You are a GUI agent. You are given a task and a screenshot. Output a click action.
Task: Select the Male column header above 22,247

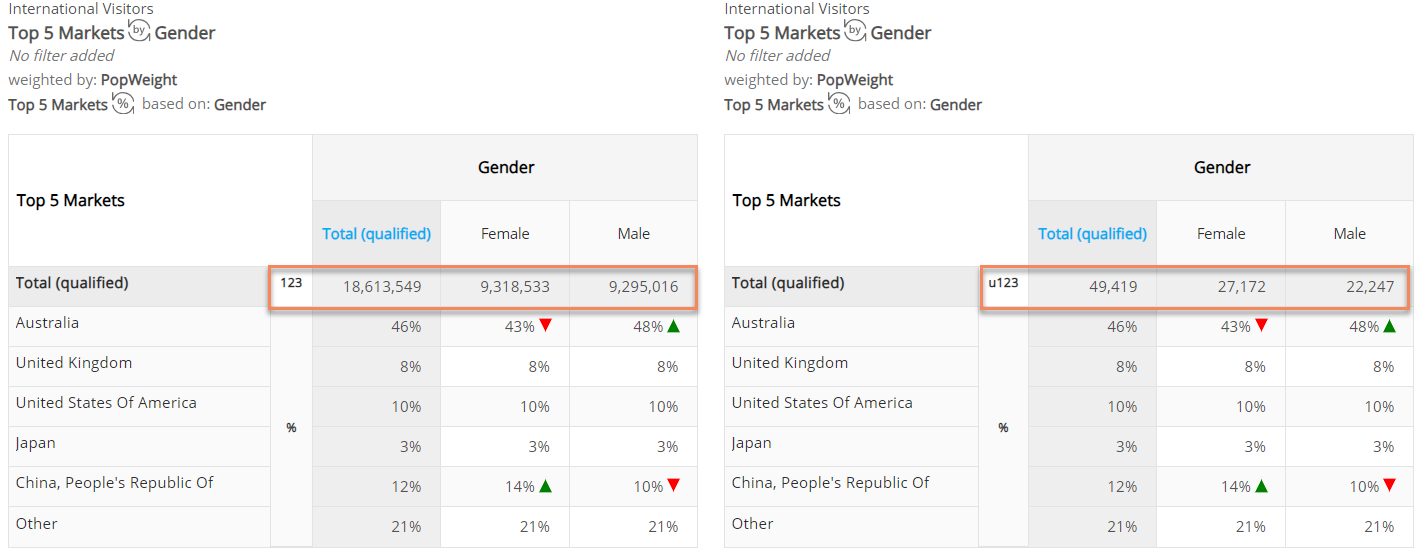tap(1349, 233)
